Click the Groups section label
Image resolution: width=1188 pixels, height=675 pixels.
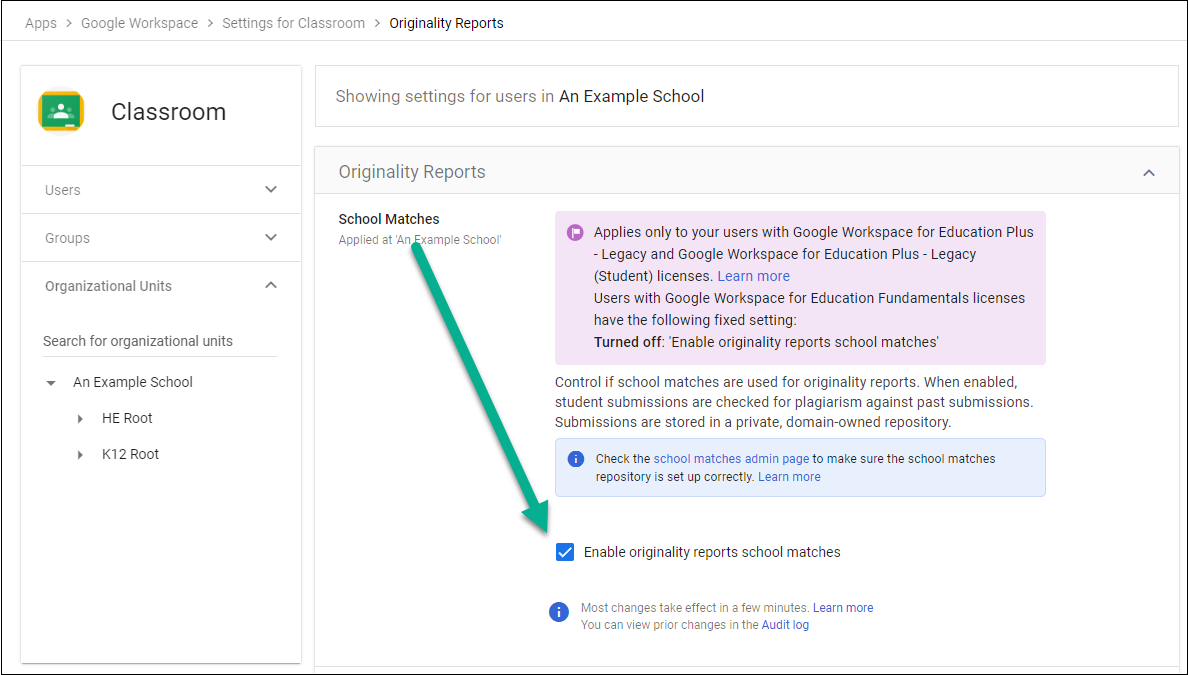67,238
